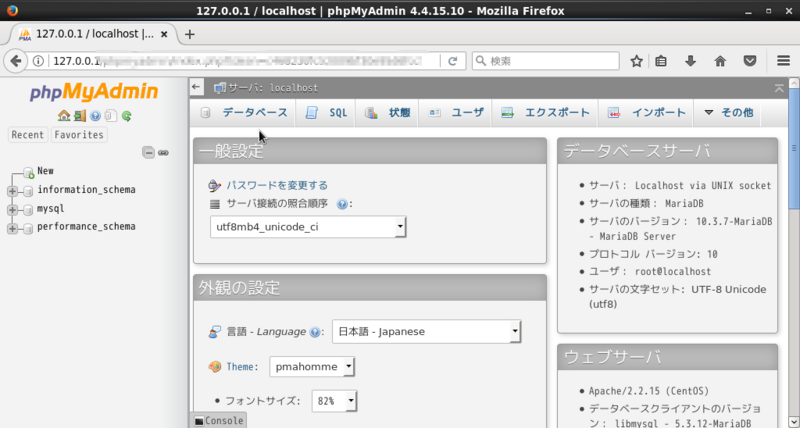Go to phpMyAdmin home icon

[64, 116]
